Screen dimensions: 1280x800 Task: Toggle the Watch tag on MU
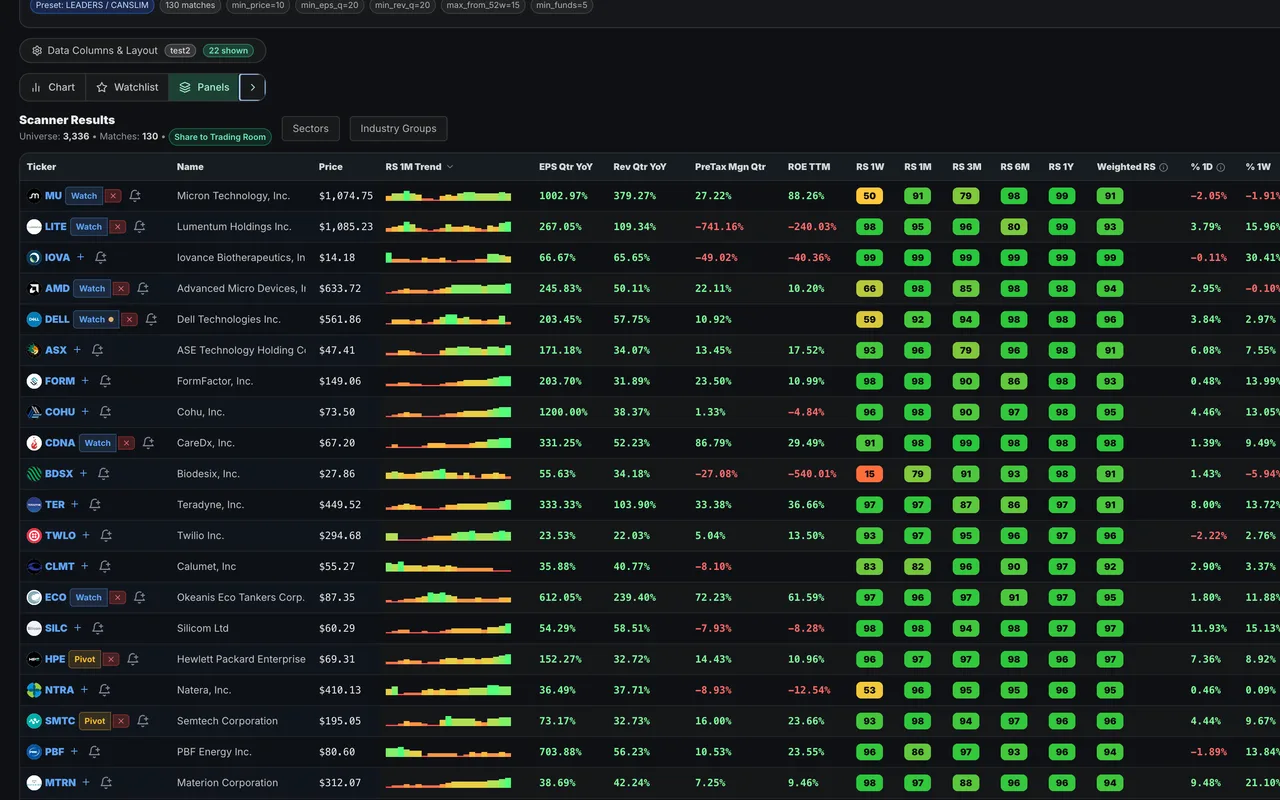pos(84,196)
